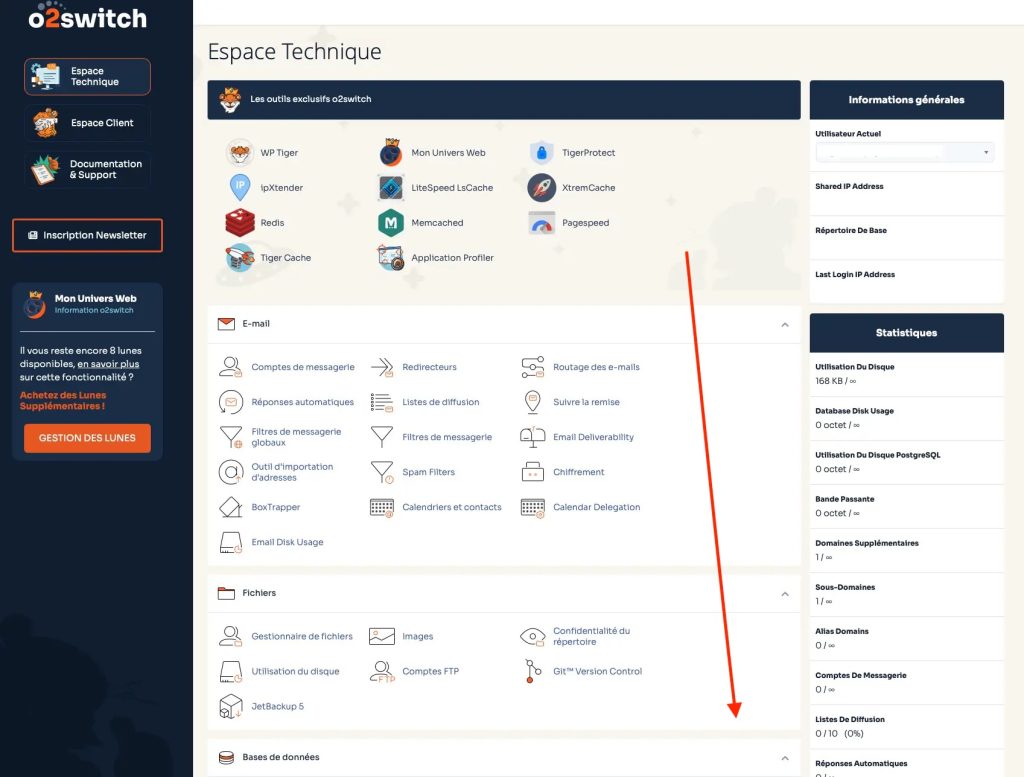Open the Chiffrement icon
Viewport: 1024px width, 777px height.
coord(532,472)
